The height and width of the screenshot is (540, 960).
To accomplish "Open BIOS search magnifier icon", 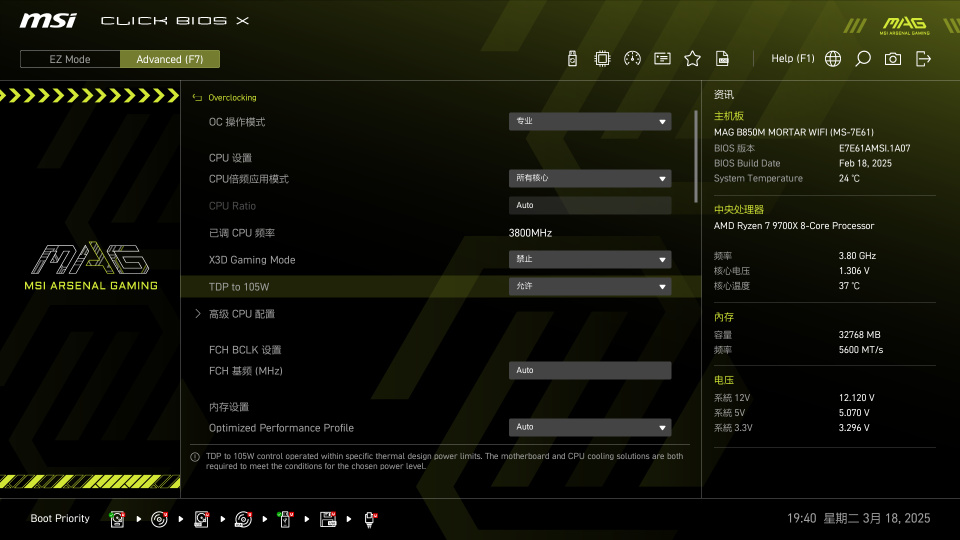I will click(863, 59).
